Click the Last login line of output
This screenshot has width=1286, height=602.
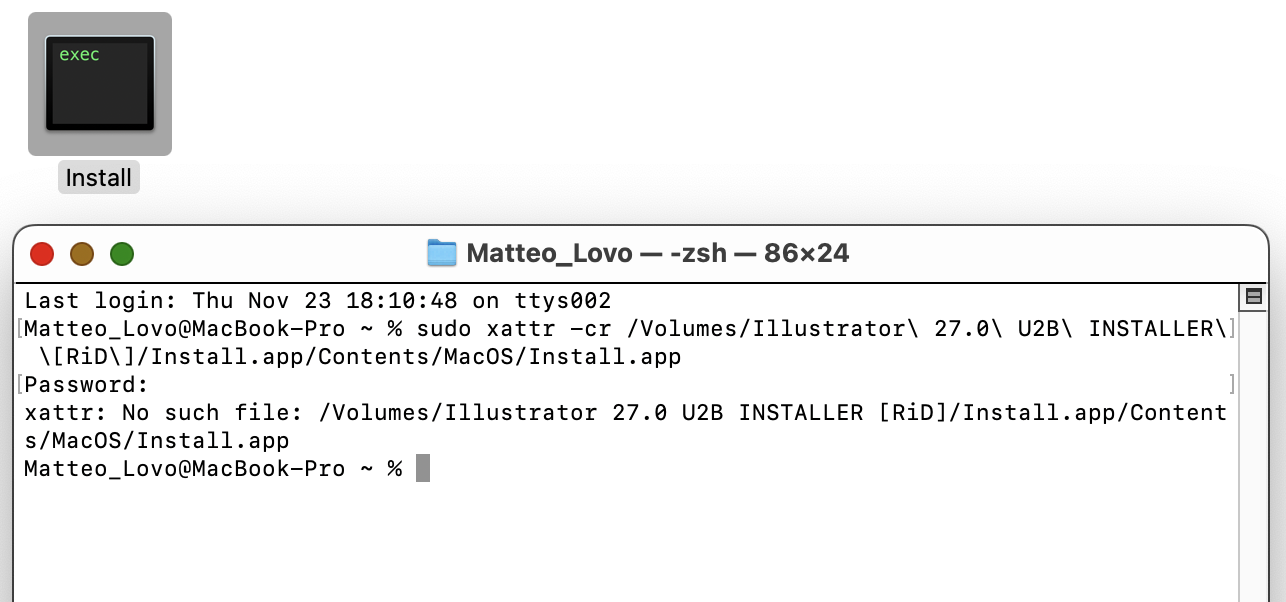[x=318, y=301]
